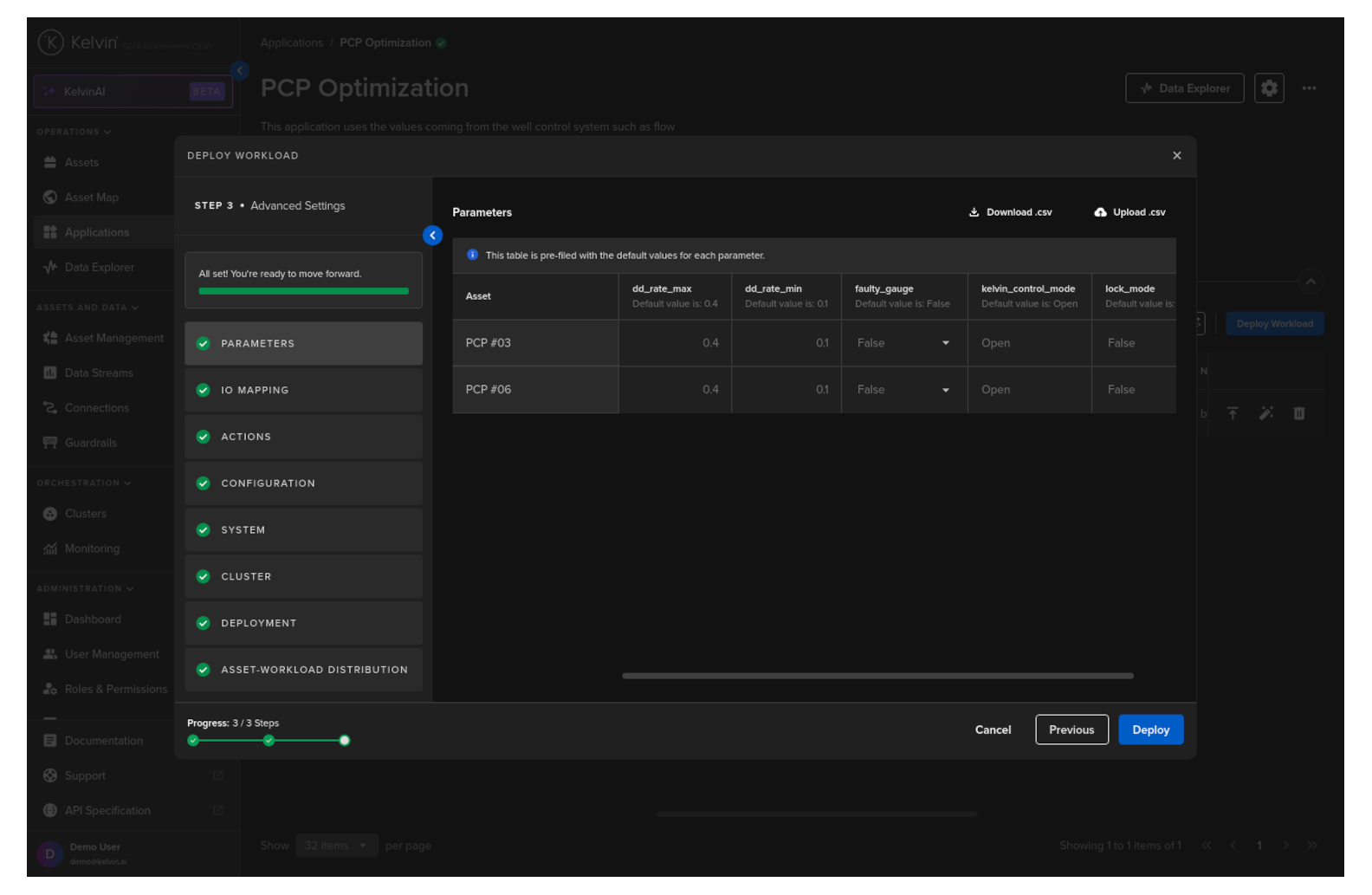Select the Asset-Workload Distribution step
This screenshot has height=895, width=1372.
click(303, 670)
